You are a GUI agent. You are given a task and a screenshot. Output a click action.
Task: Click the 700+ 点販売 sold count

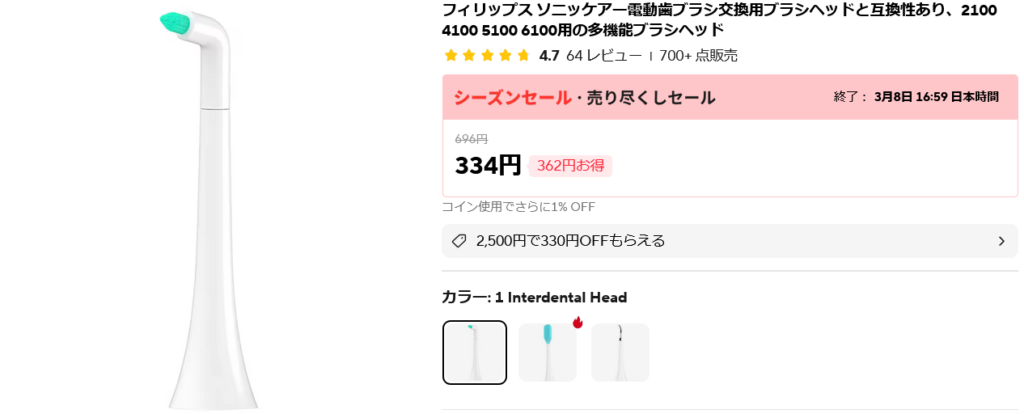pyautogui.click(x=698, y=56)
